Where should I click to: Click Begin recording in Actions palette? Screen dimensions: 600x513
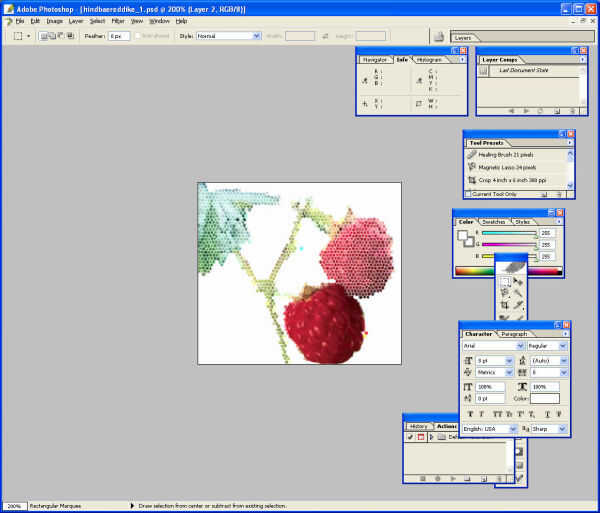(438, 479)
